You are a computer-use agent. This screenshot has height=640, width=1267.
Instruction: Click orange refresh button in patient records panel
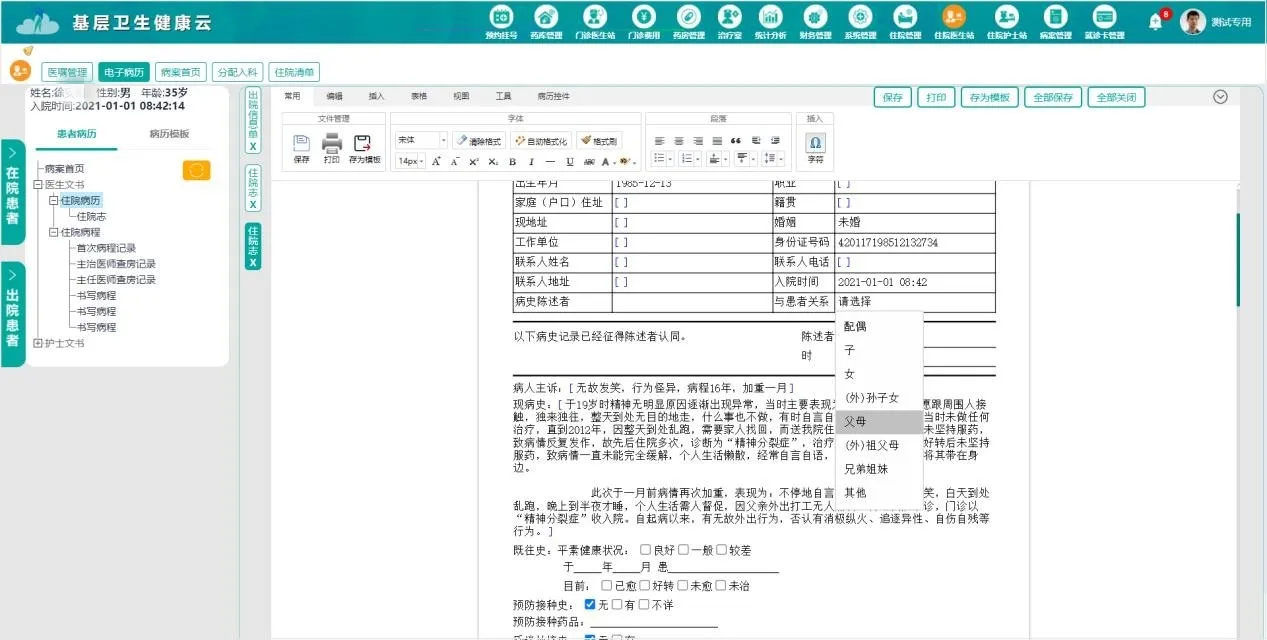[197, 170]
